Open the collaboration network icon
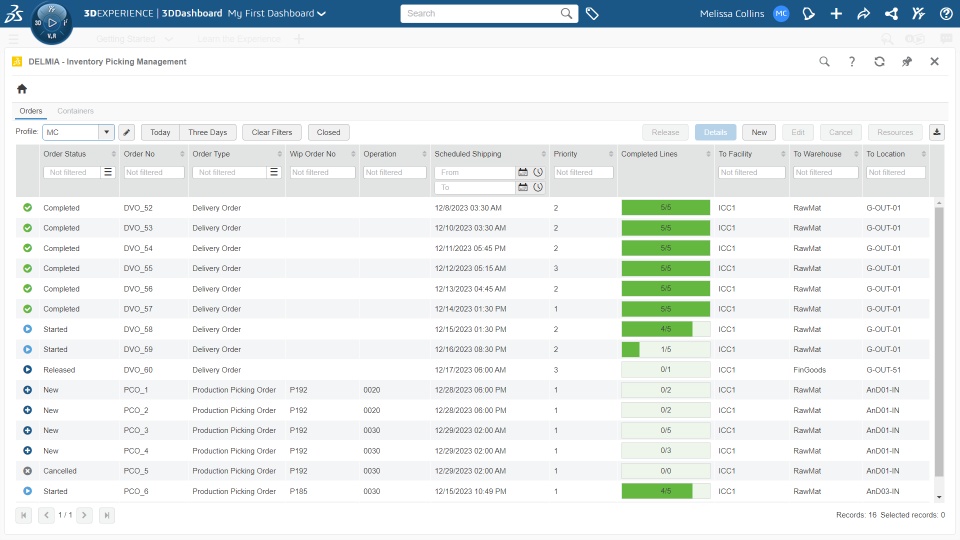960x540 pixels. (x=891, y=13)
